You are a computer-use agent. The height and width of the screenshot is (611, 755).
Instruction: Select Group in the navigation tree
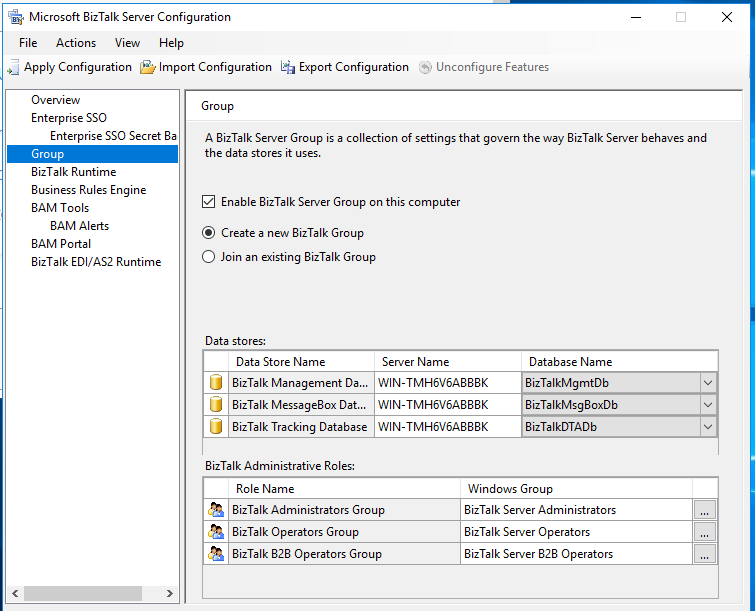coord(92,154)
